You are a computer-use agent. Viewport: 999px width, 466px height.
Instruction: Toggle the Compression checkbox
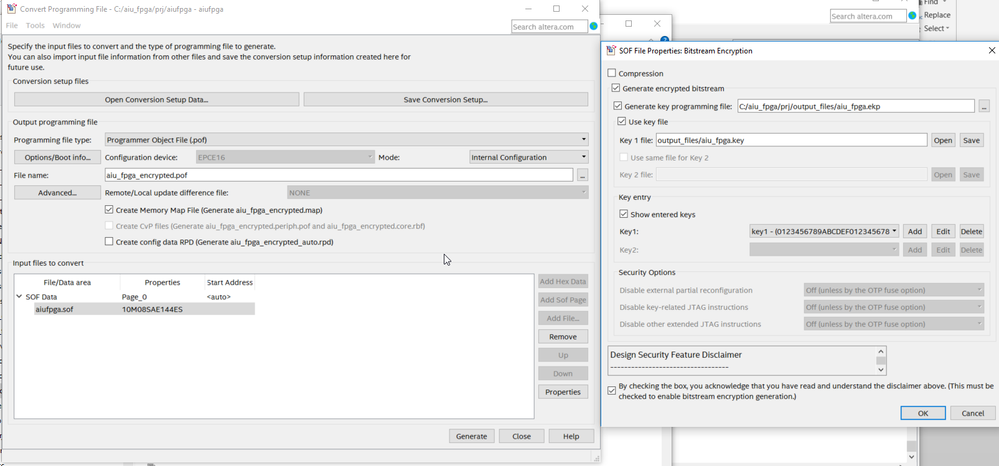612,73
